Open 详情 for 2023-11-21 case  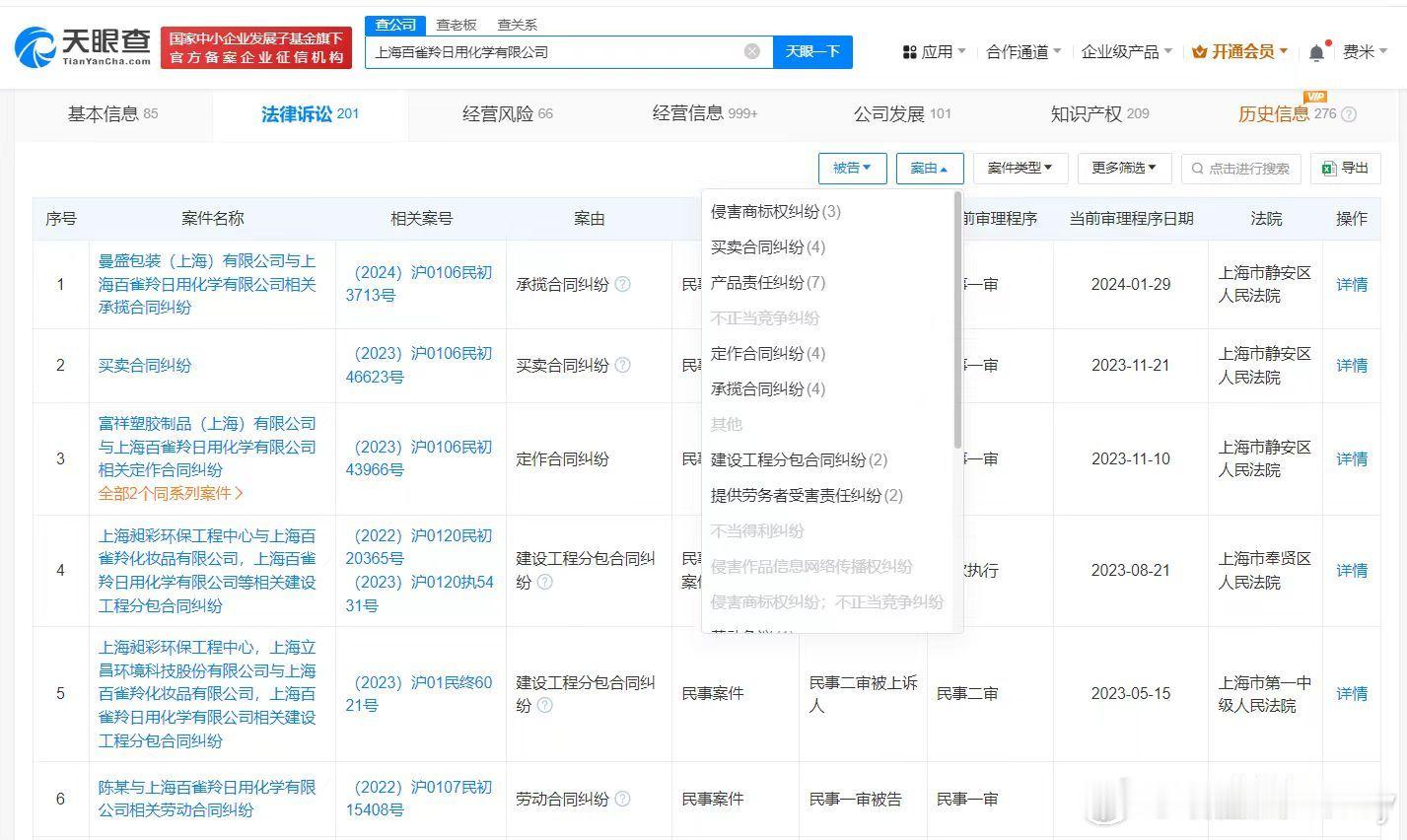click(1352, 365)
